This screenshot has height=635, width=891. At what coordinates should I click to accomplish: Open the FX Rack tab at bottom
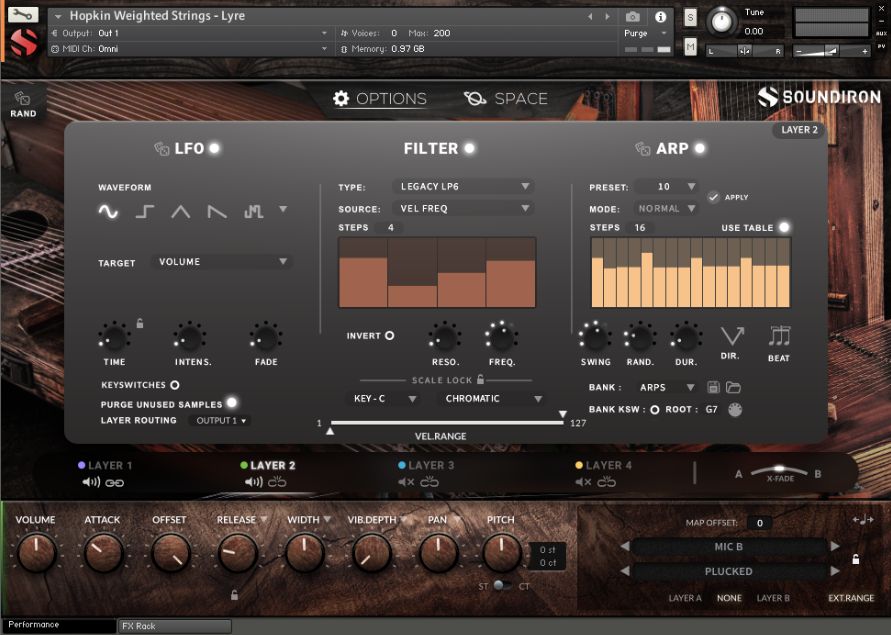173,625
